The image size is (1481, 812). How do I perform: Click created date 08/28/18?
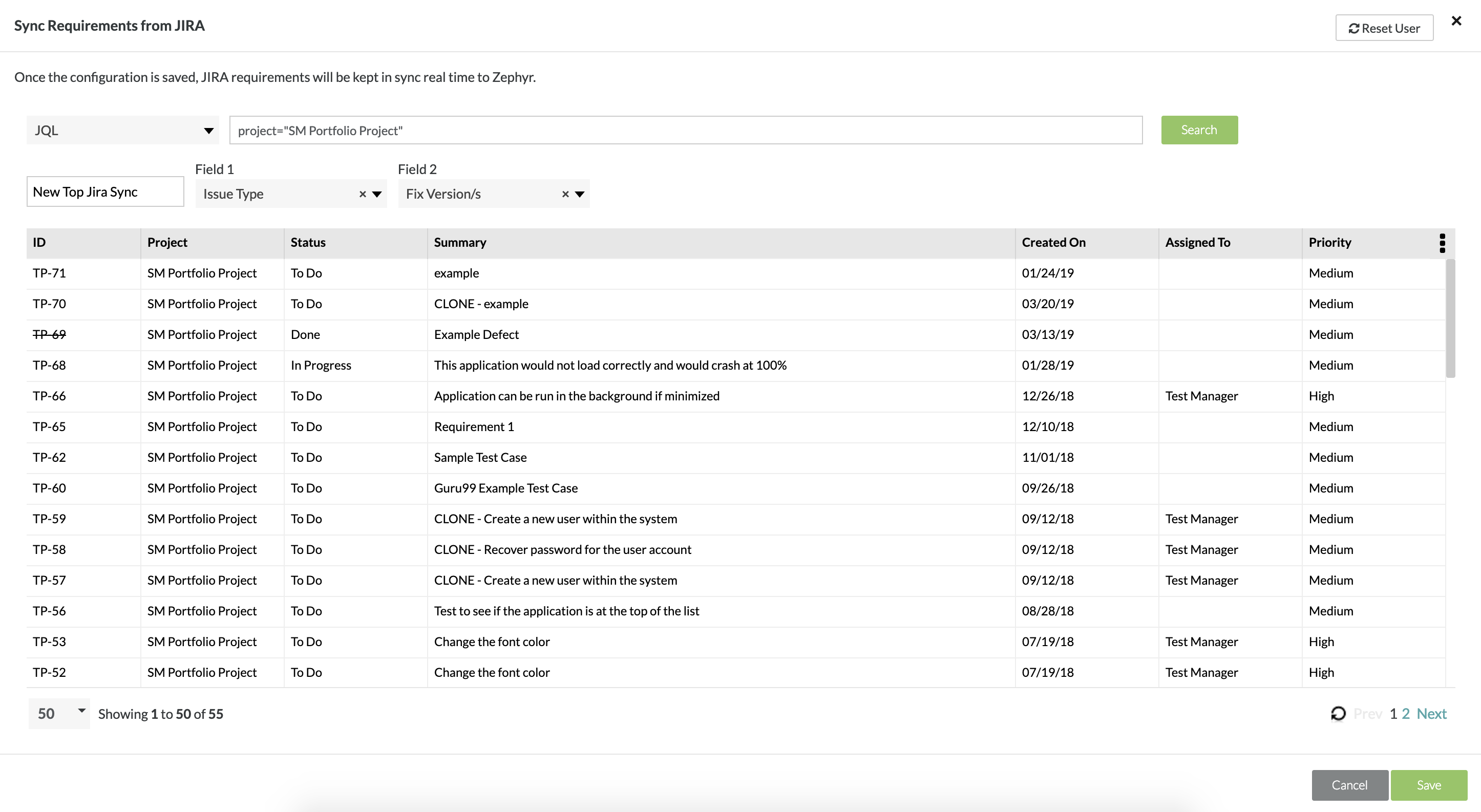tap(1048, 611)
